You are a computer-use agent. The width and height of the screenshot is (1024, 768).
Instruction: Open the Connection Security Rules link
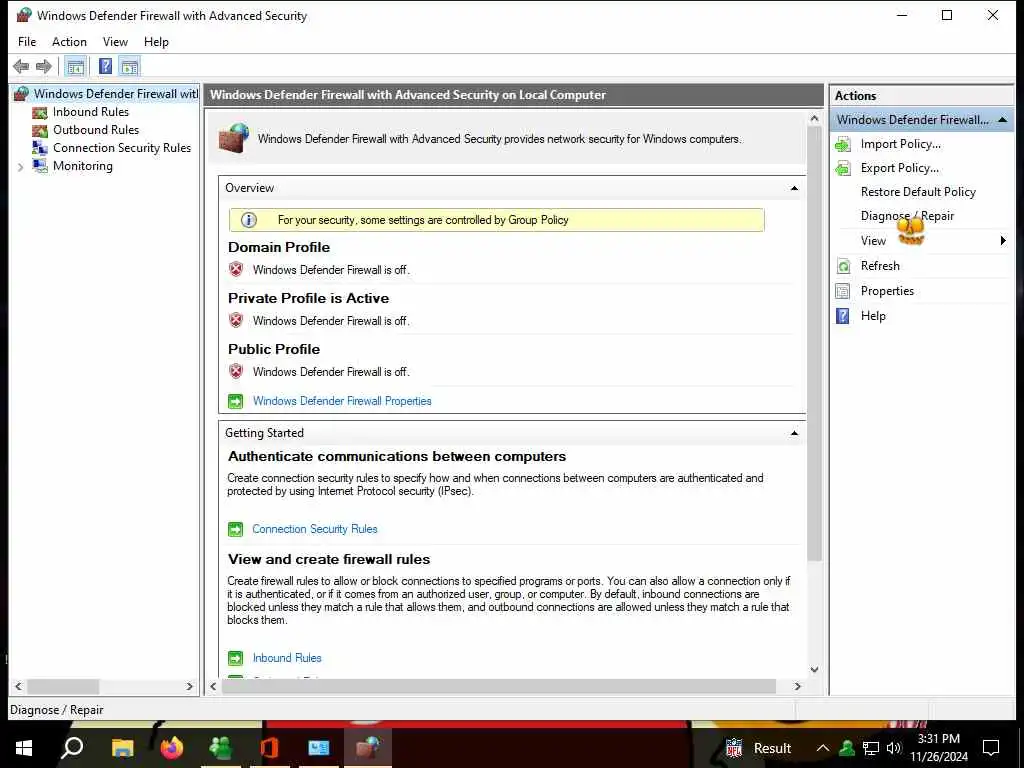click(x=315, y=529)
